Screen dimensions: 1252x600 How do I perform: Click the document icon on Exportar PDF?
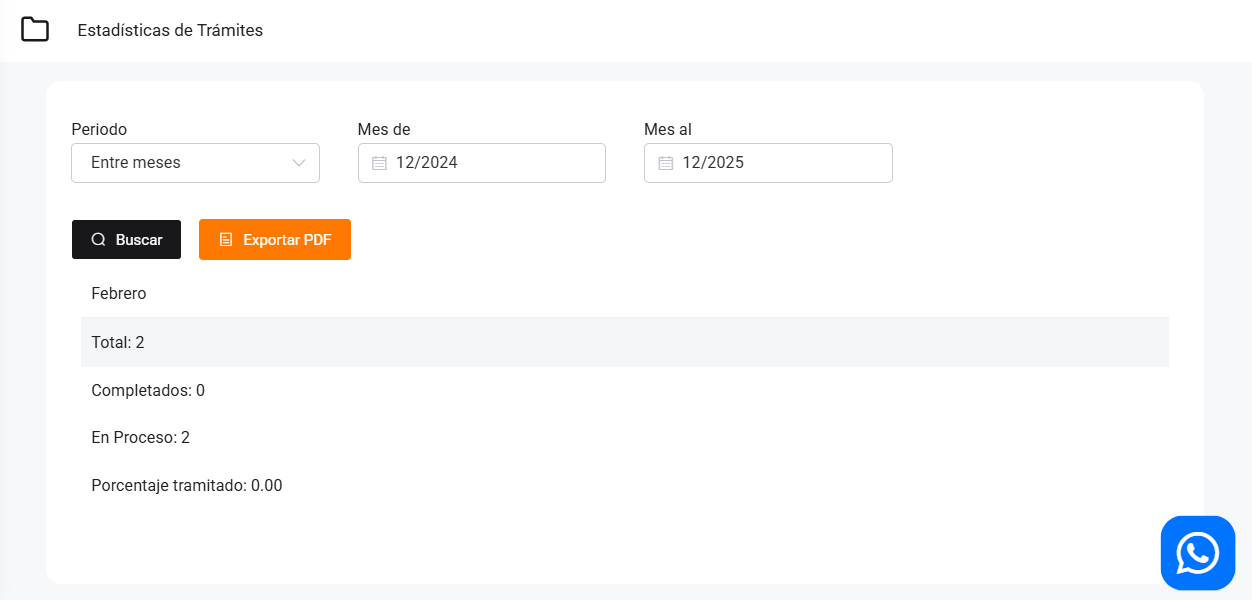[226, 240]
